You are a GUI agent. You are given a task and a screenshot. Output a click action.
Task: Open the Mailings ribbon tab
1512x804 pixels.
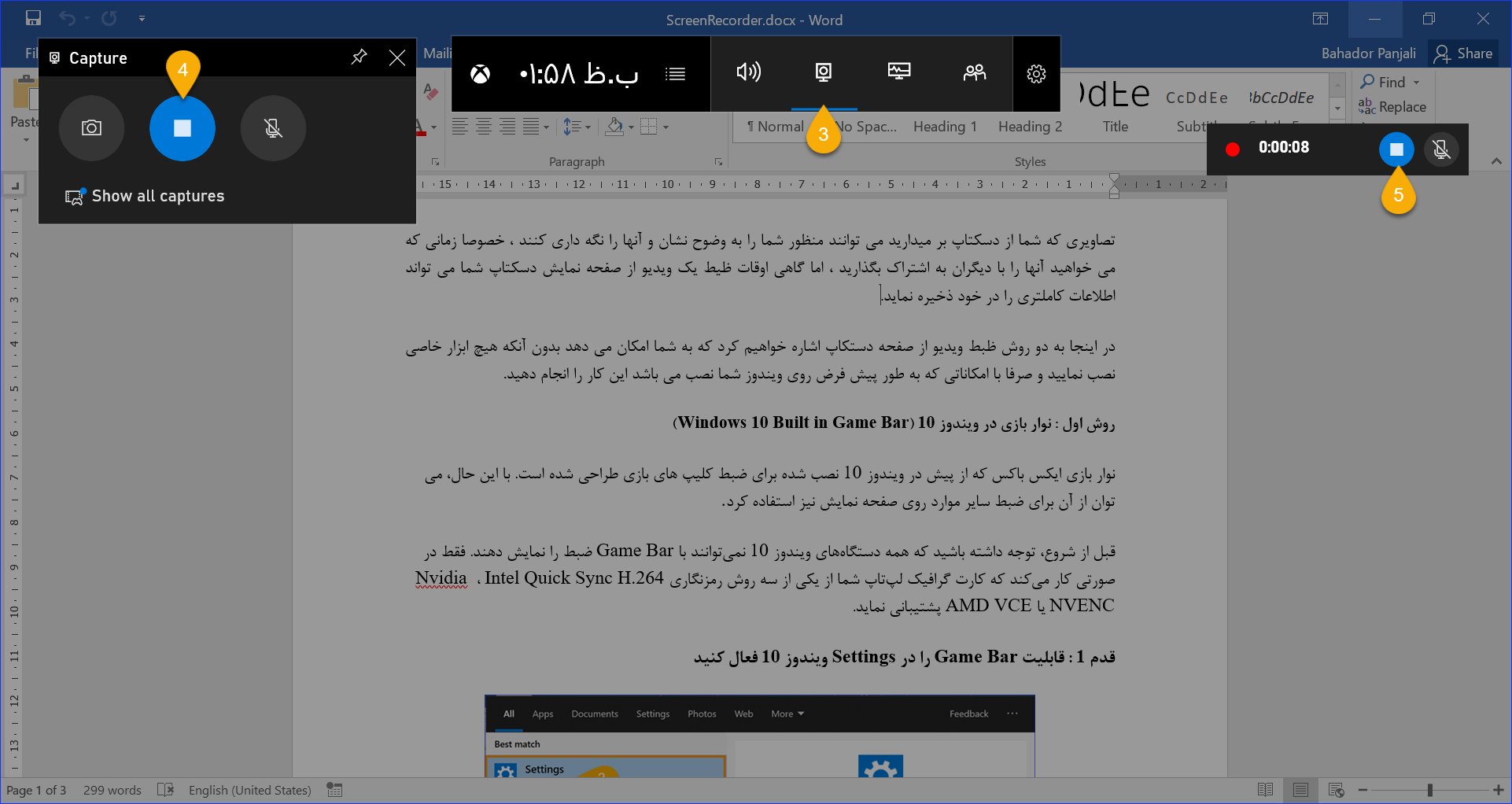pos(437,53)
